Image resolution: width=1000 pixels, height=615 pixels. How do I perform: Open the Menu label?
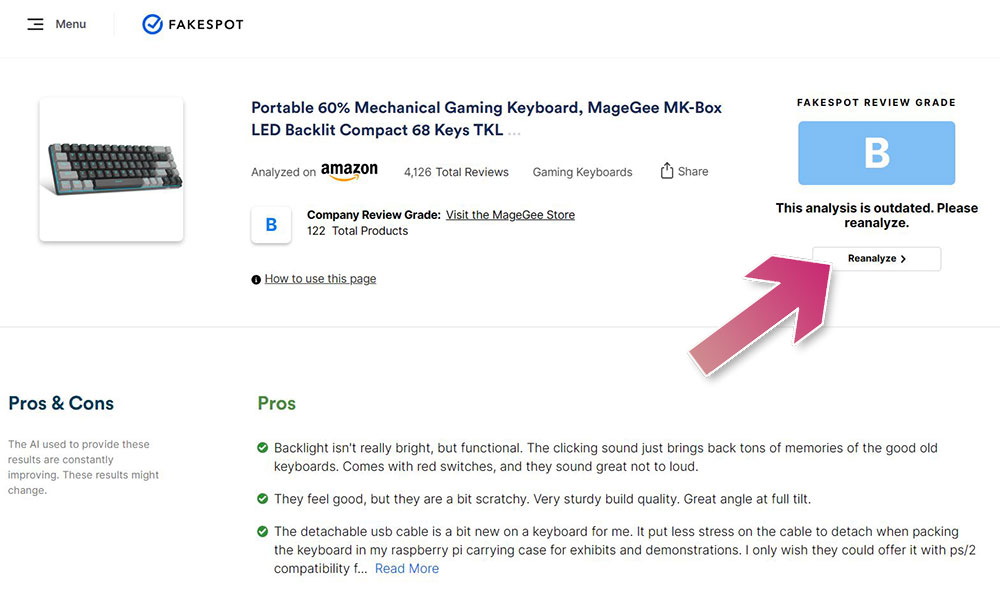click(70, 24)
